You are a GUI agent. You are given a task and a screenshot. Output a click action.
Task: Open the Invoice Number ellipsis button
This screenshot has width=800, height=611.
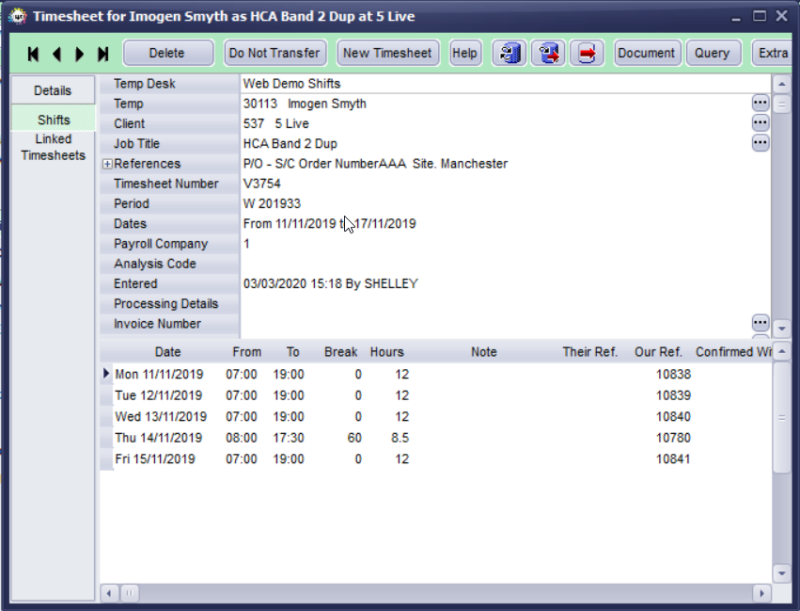pyautogui.click(x=760, y=323)
